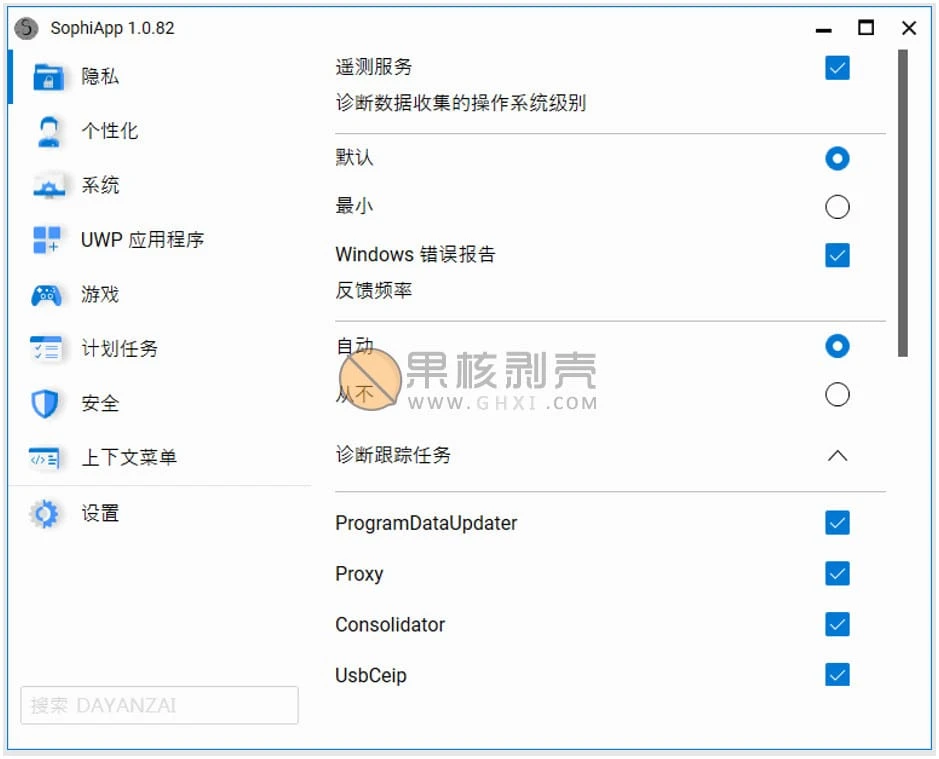This screenshot has height=759, width=939.
Task: Open the 上下文菜单 context menu section
Action: 44,457
